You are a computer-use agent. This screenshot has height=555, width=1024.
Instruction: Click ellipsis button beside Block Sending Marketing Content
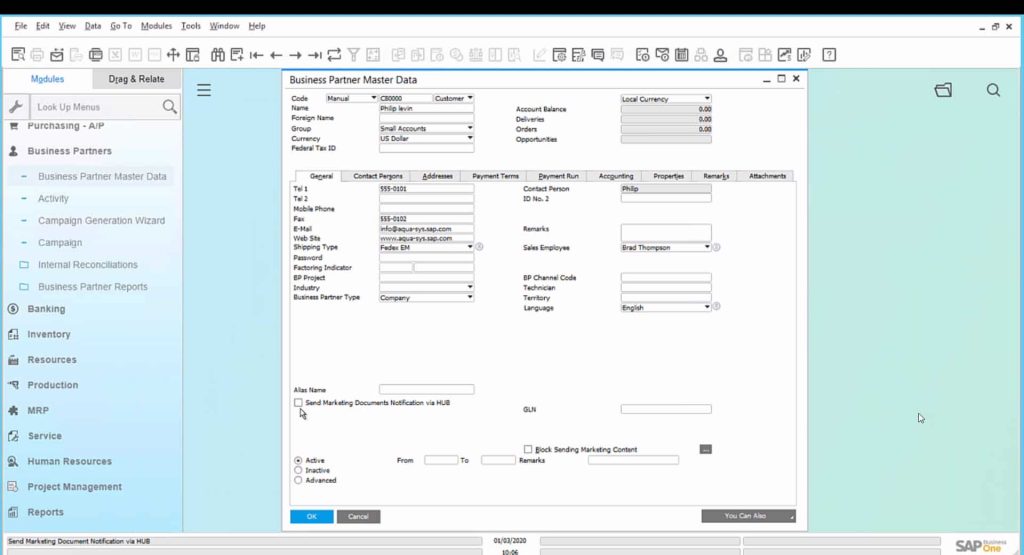tap(705, 449)
